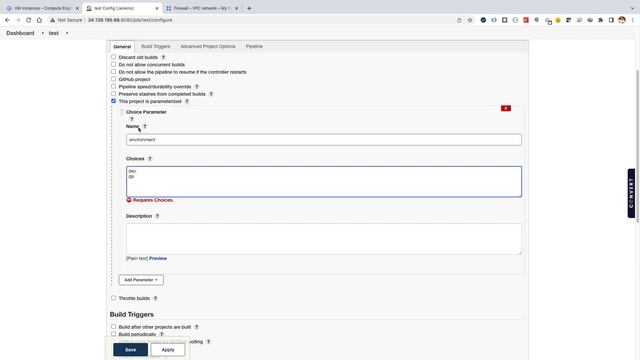Click the browser forward arrow

(x=18, y=20)
